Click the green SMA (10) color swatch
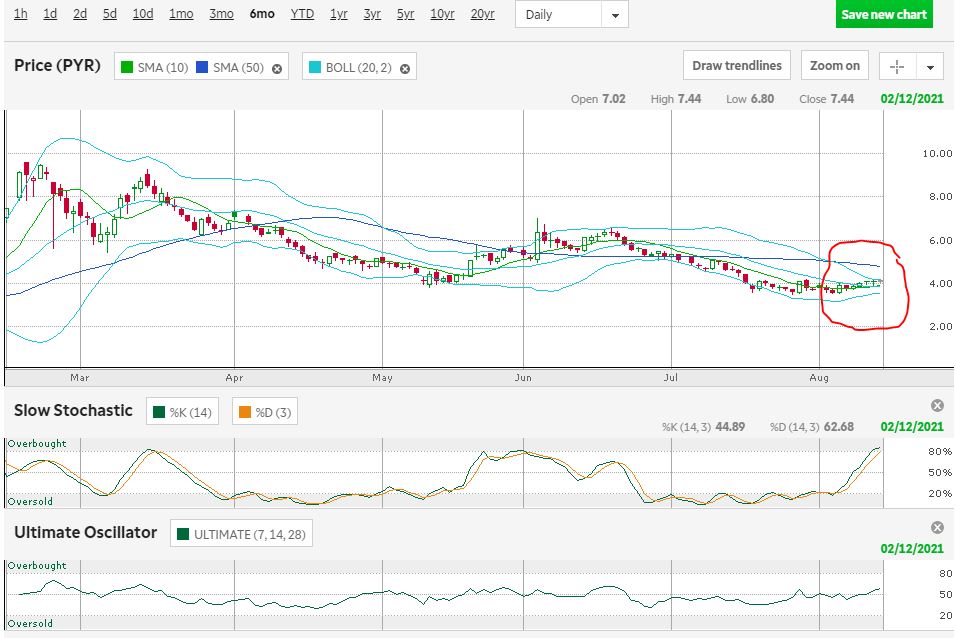 tap(127, 67)
